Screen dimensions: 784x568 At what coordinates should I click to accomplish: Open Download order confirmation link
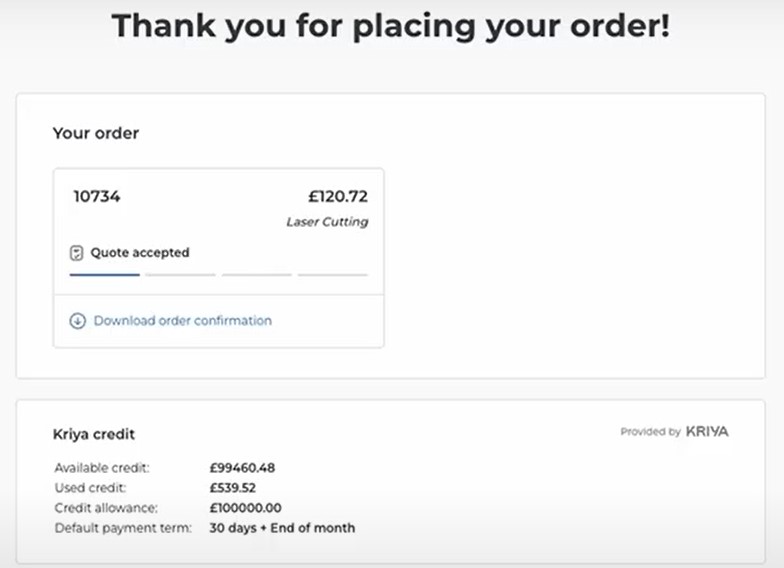182,320
